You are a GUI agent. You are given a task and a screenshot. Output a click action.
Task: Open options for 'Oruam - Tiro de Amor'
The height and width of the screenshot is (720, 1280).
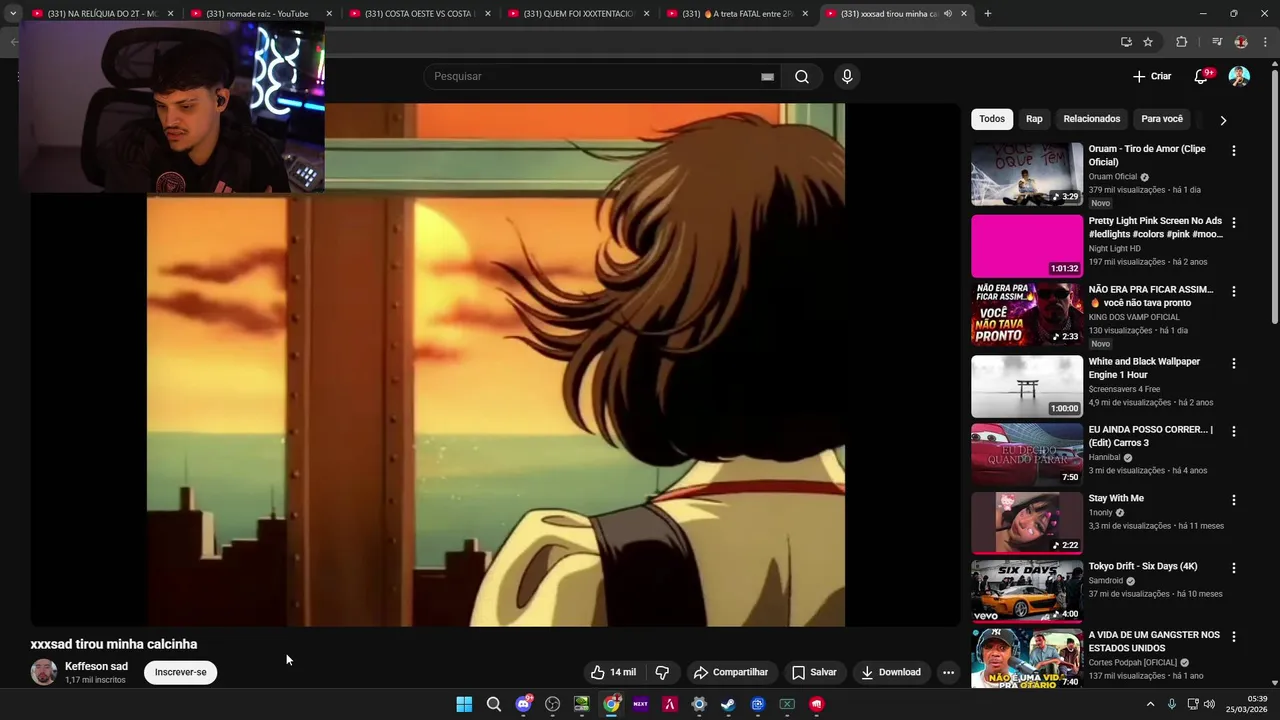tap(1233, 151)
